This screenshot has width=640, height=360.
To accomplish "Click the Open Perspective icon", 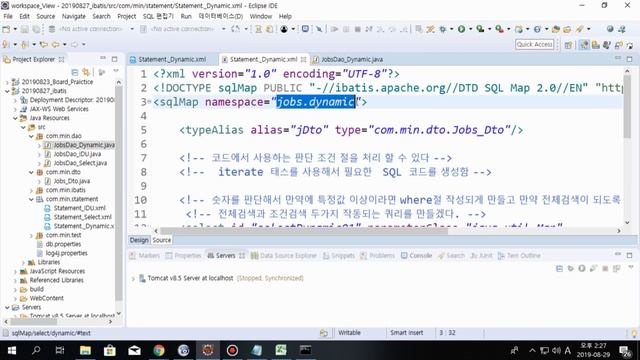I will pyautogui.click(x=568, y=44).
